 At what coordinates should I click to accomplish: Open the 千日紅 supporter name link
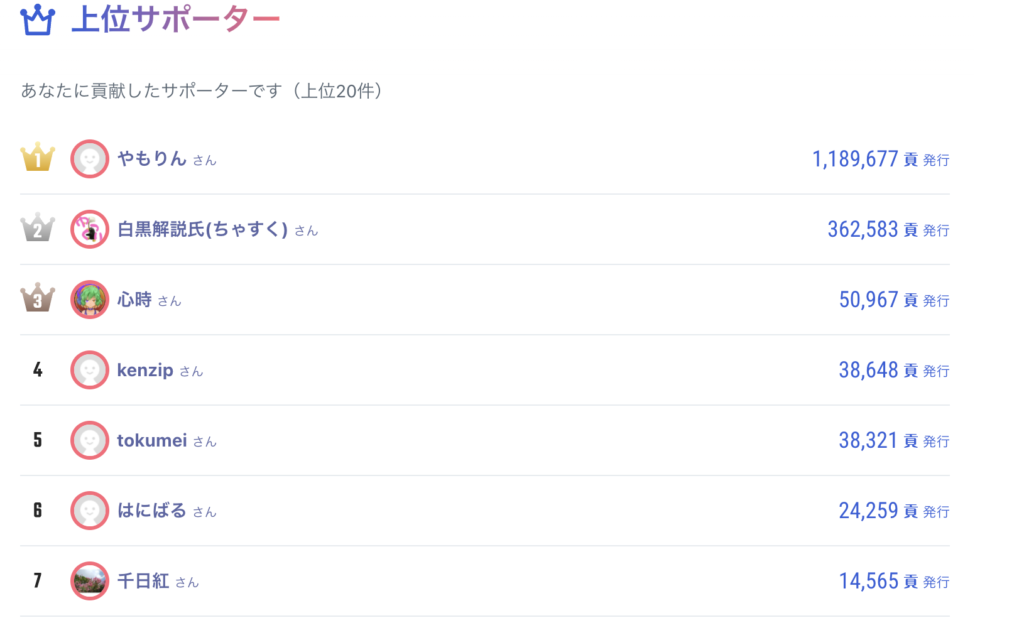point(143,581)
